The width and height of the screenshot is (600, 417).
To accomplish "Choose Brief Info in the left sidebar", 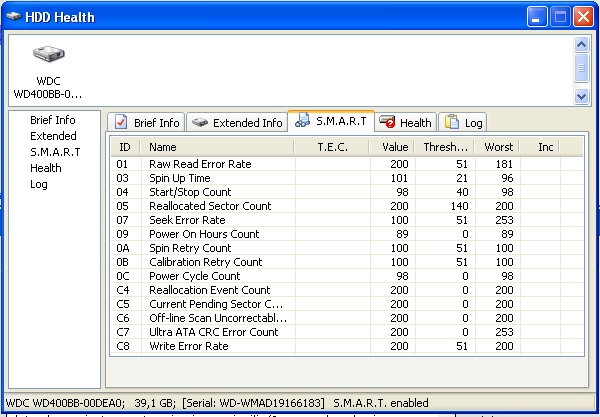I will (x=53, y=120).
